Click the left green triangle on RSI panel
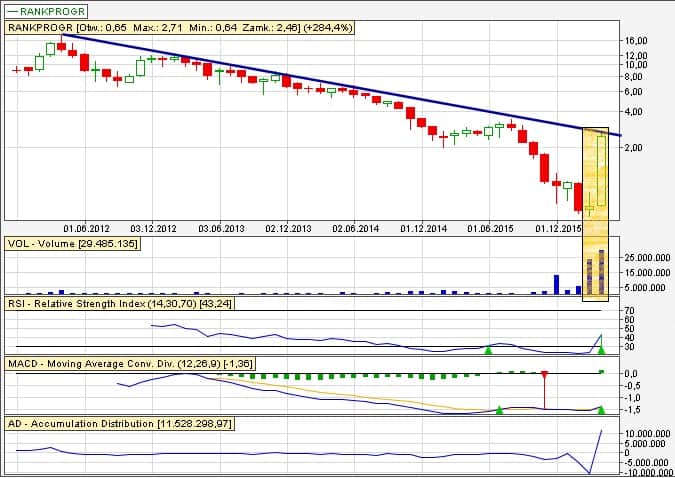 tap(488, 350)
